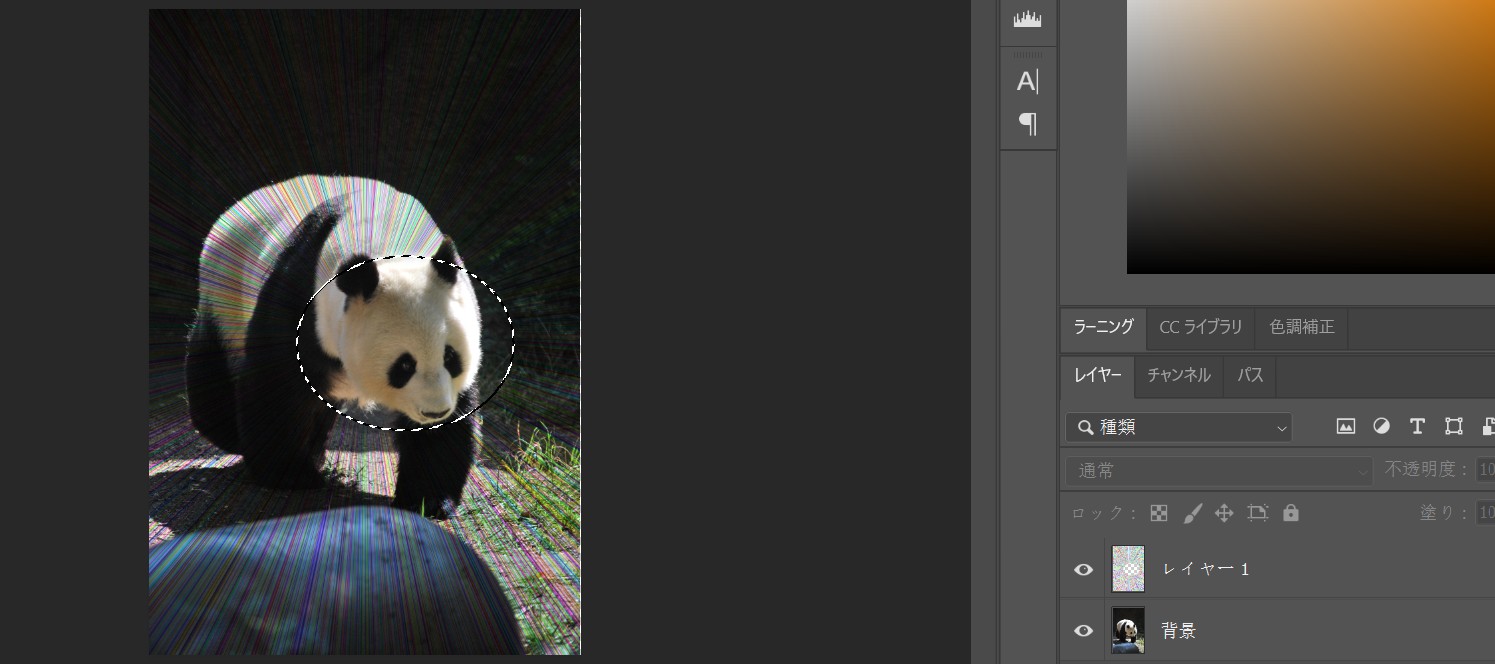
Task: Filter layers by pixel image icon
Action: 1346,427
